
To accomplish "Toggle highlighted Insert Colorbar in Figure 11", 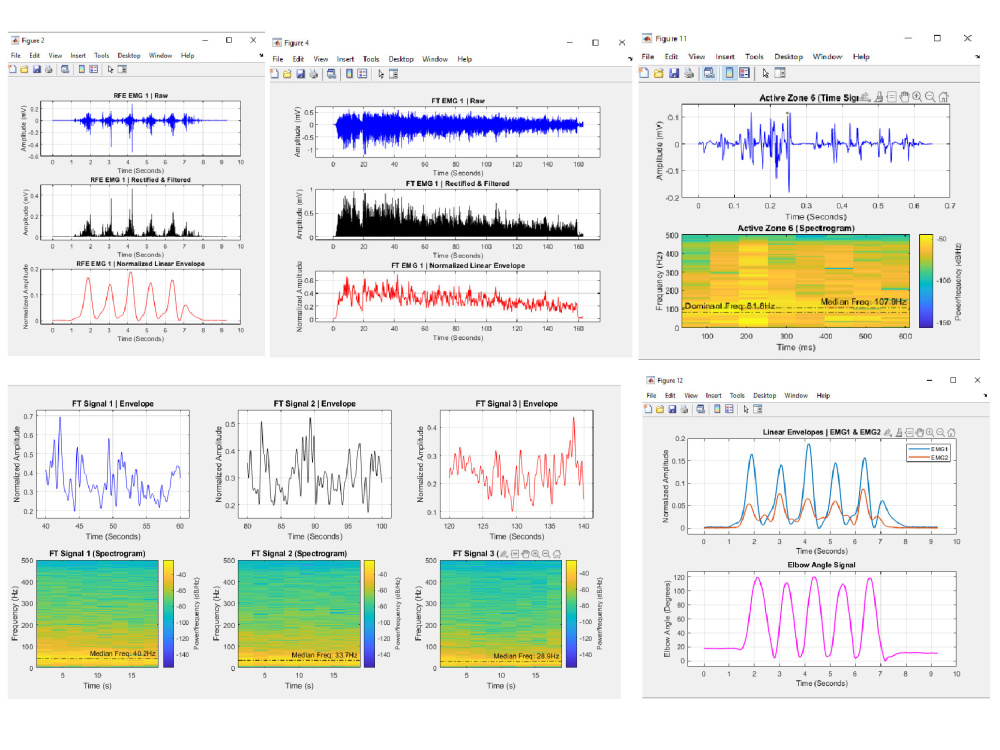I will click(x=730, y=73).
